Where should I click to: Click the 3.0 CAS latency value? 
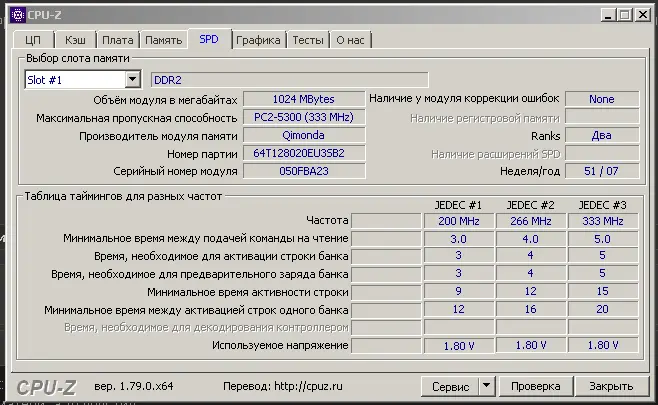[x=459, y=239]
